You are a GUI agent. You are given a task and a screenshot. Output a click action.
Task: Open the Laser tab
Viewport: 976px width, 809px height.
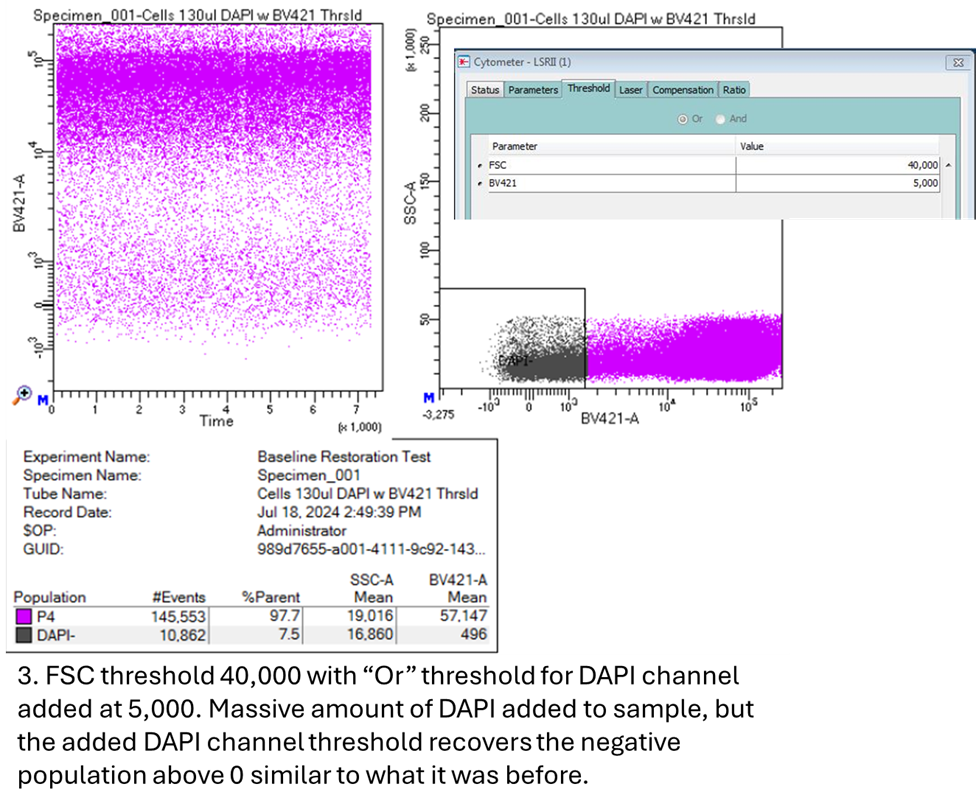point(631,90)
